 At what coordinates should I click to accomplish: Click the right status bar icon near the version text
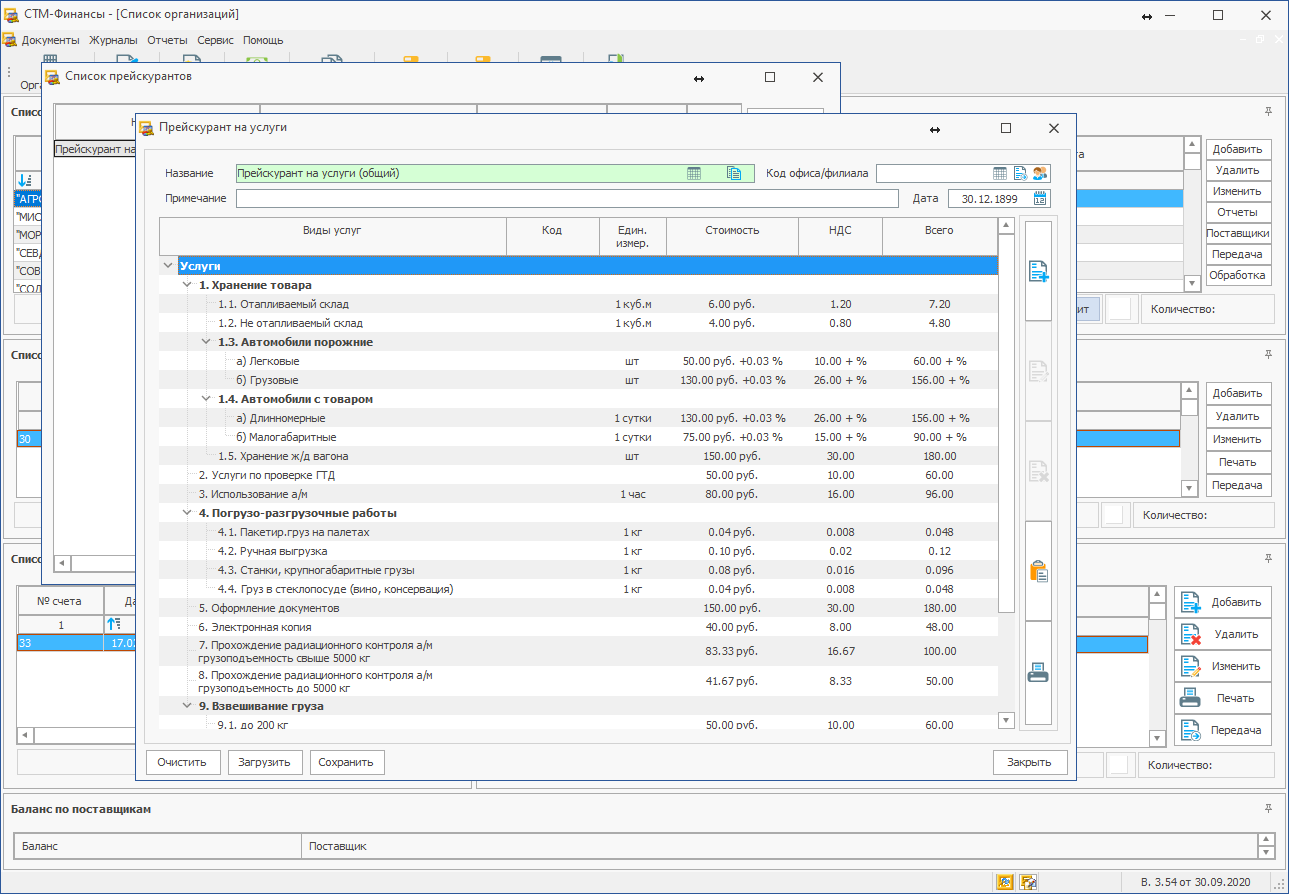pyautogui.click(x=1028, y=882)
